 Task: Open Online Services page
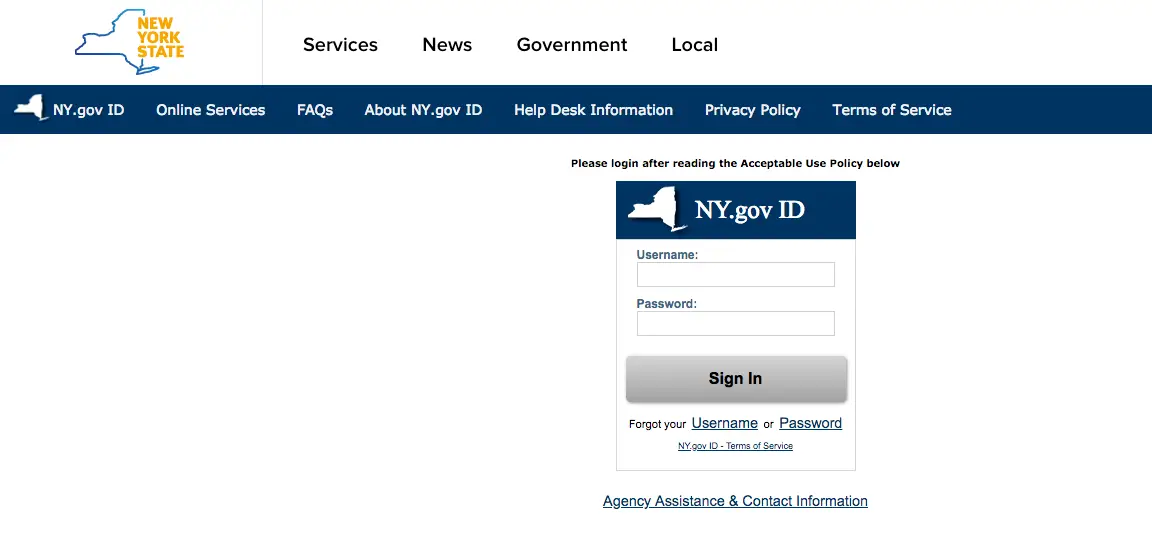tap(211, 110)
